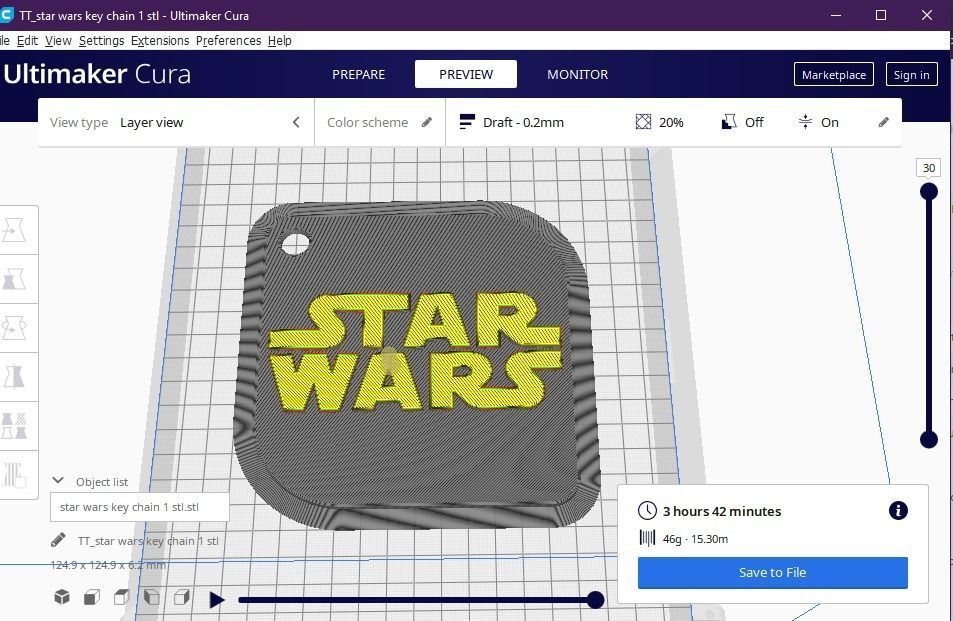953x621 pixels.
Task: Click the adhesion On icon
Action: [x=805, y=122]
